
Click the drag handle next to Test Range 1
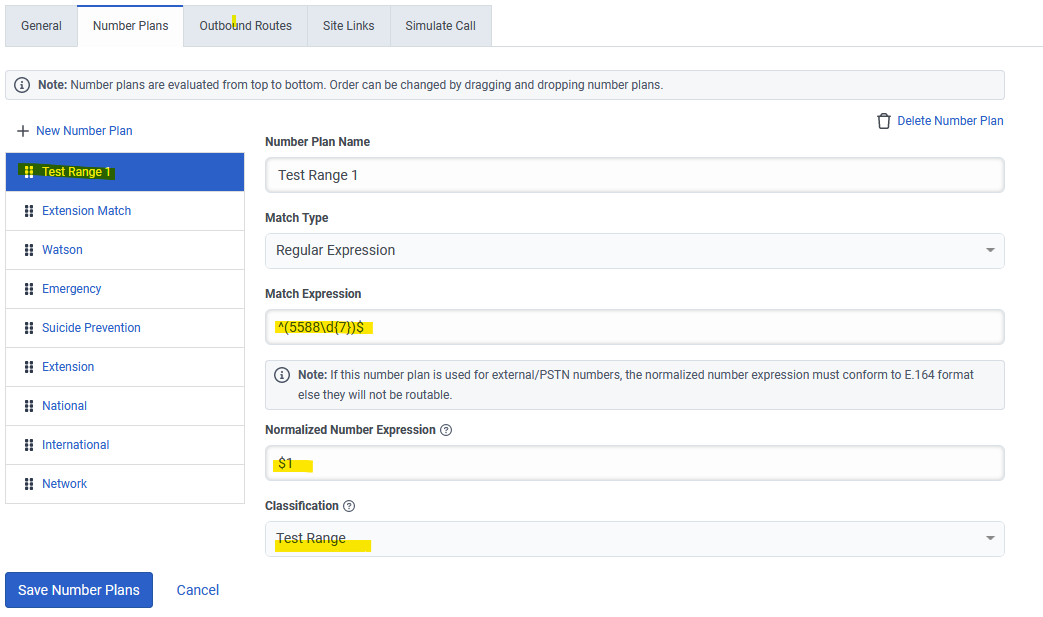tap(27, 171)
